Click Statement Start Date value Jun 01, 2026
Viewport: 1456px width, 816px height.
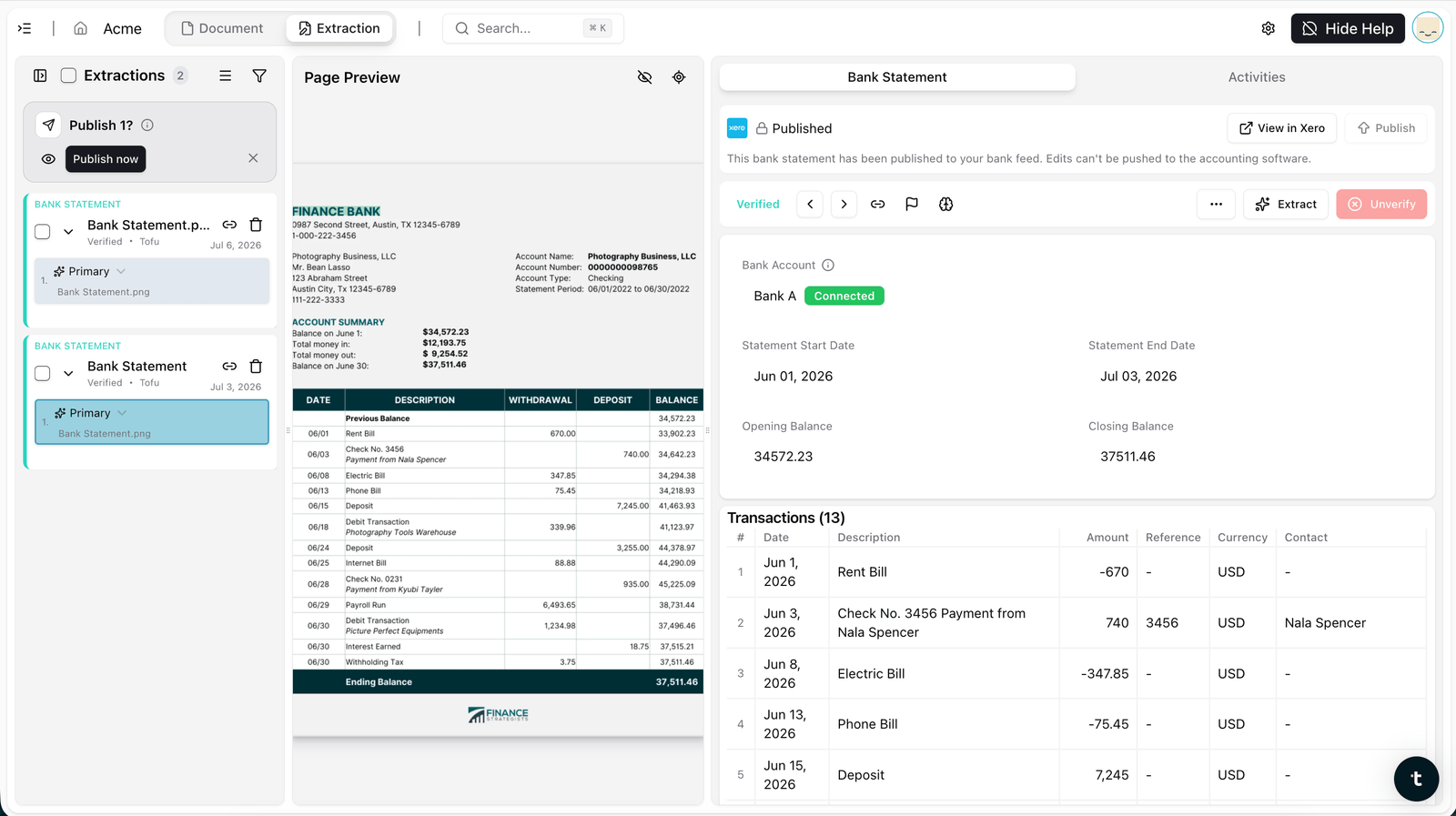click(794, 376)
